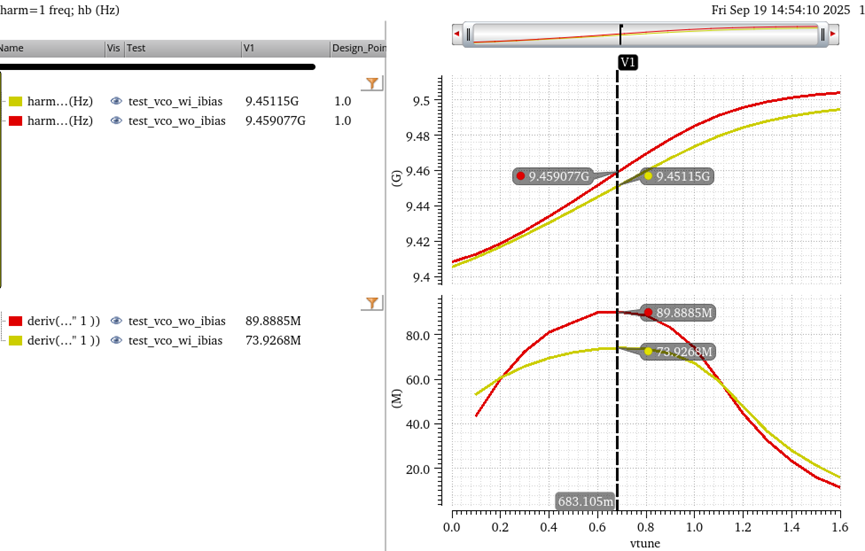Viewport: 865px width, 551px height.
Task: Select the V1 vertical marker label
Action: click(x=627, y=62)
